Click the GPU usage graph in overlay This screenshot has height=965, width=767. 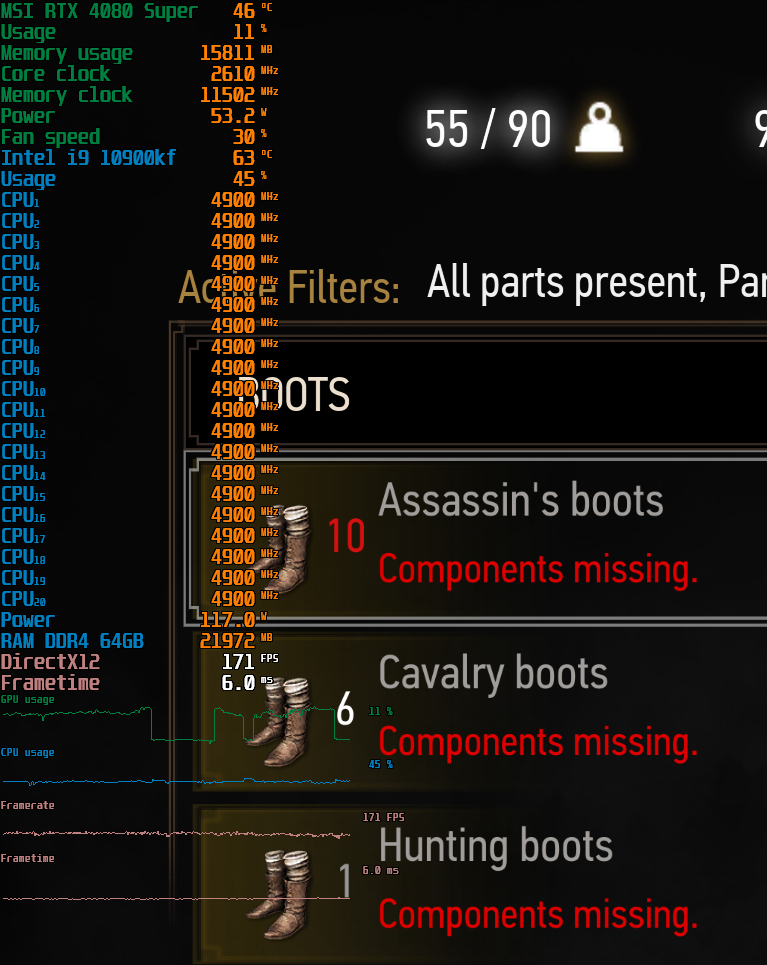(x=176, y=724)
